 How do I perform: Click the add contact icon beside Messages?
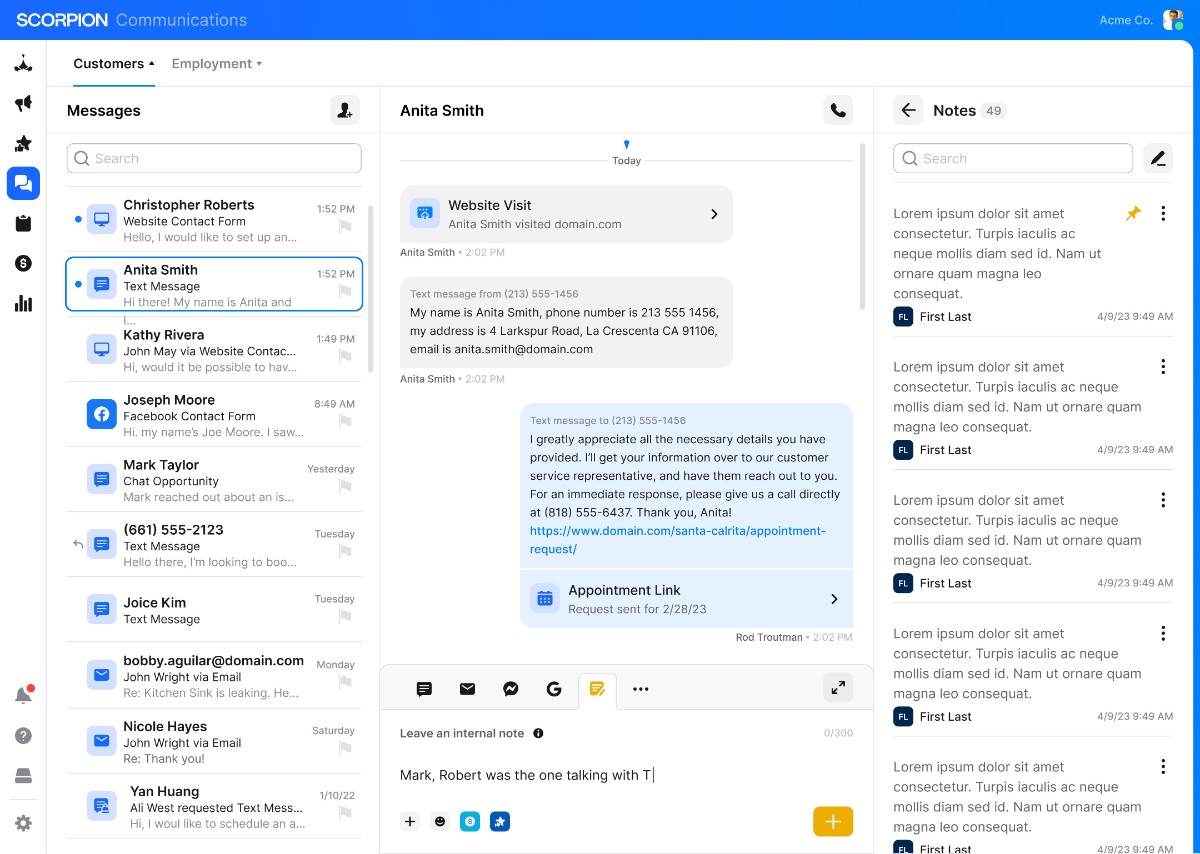[345, 110]
